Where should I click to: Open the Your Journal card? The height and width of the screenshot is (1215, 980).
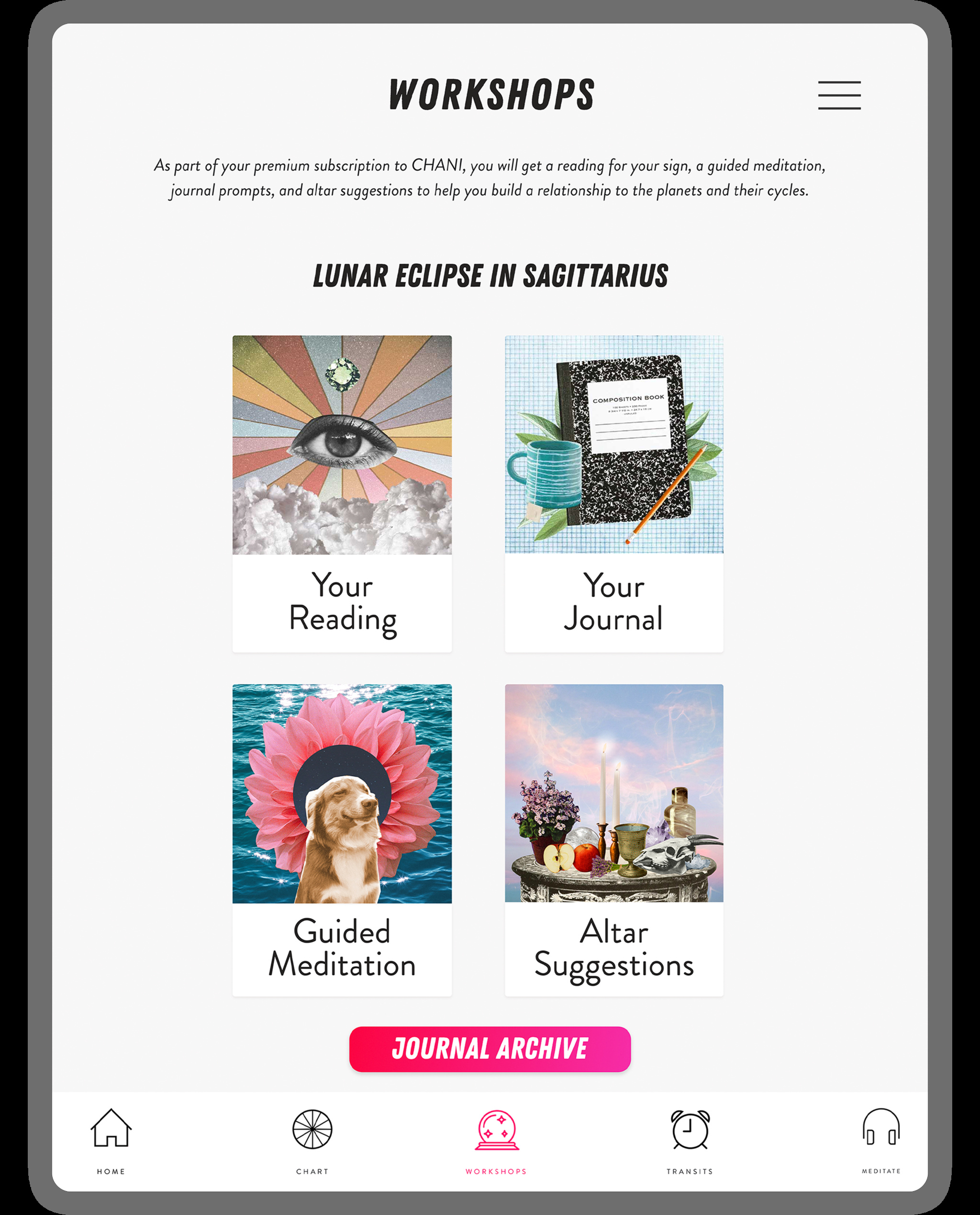coord(614,491)
